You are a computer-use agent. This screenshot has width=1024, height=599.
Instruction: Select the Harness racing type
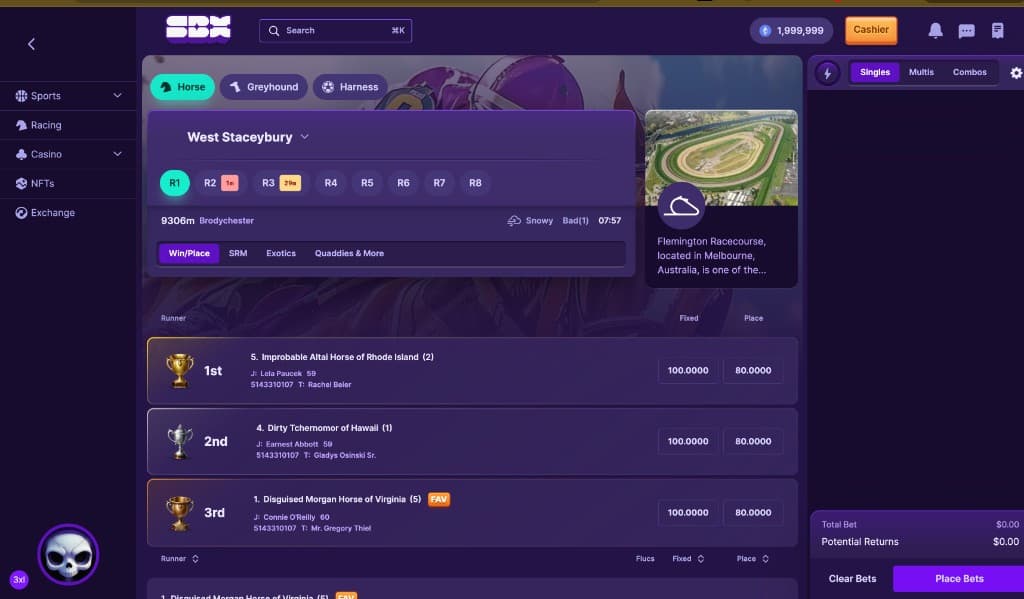(x=350, y=87)
